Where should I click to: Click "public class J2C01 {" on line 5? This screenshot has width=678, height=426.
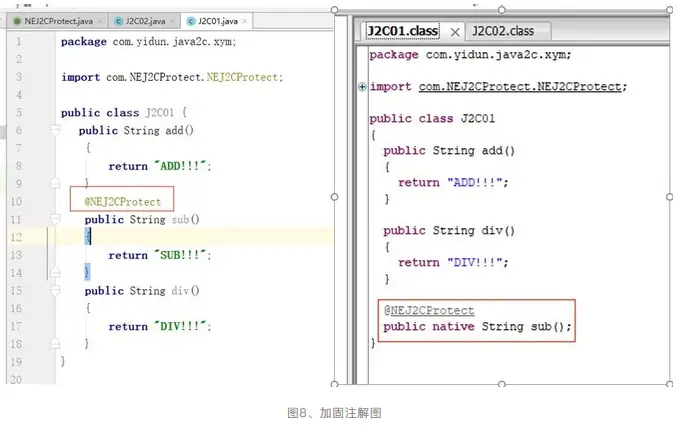(124, 112)
